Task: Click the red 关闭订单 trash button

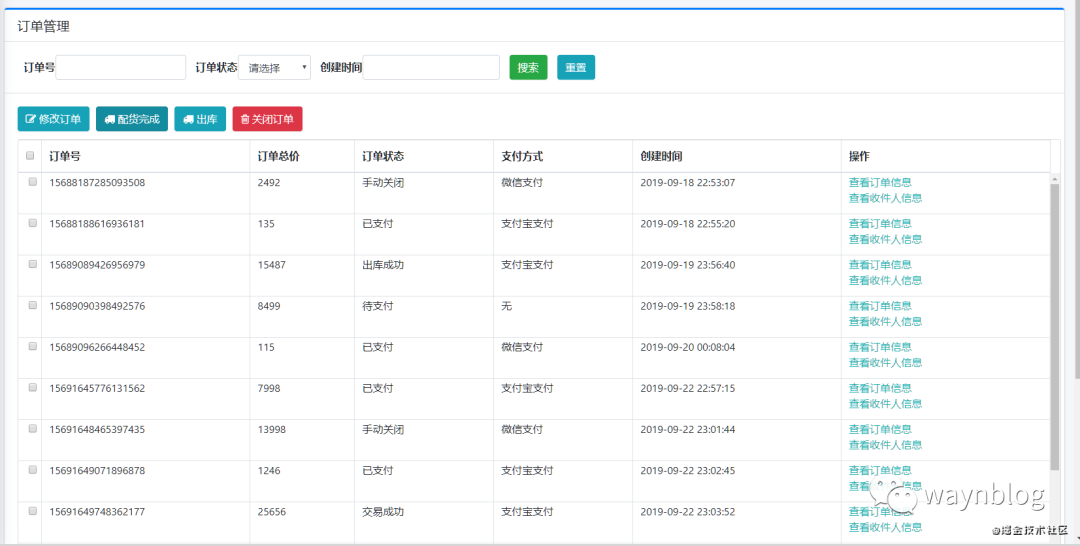Action: pyautogui.click(x=267, y=119)
